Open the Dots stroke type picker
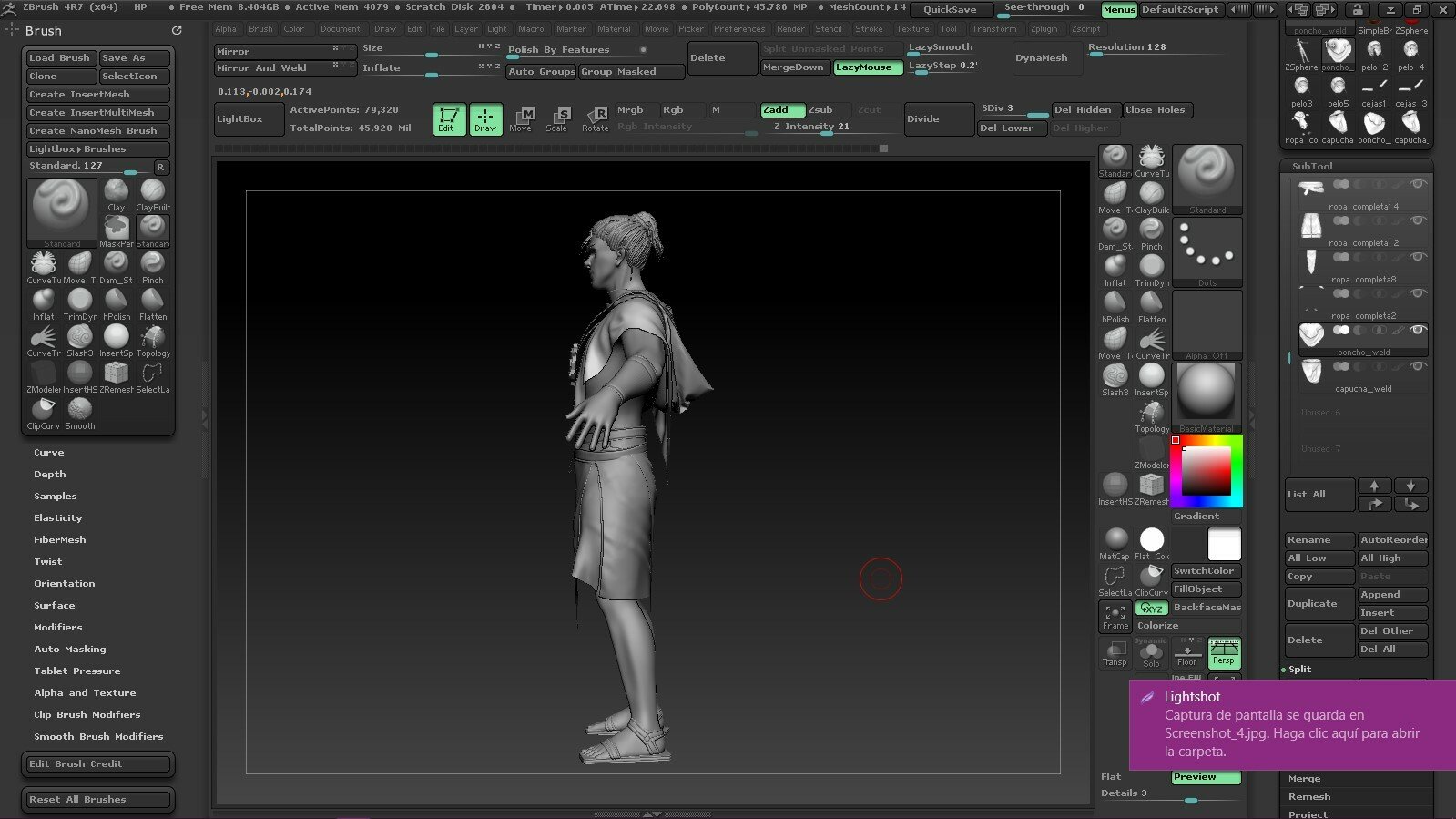 pyautogui.click(x=1207, y=252)
